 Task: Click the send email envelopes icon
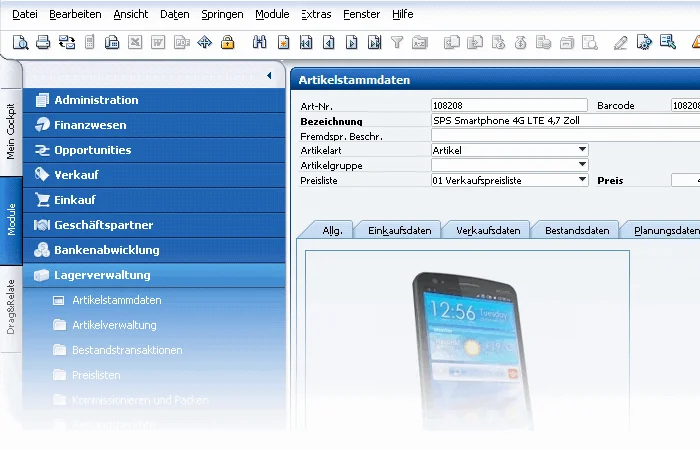click(x=67, y=42)
